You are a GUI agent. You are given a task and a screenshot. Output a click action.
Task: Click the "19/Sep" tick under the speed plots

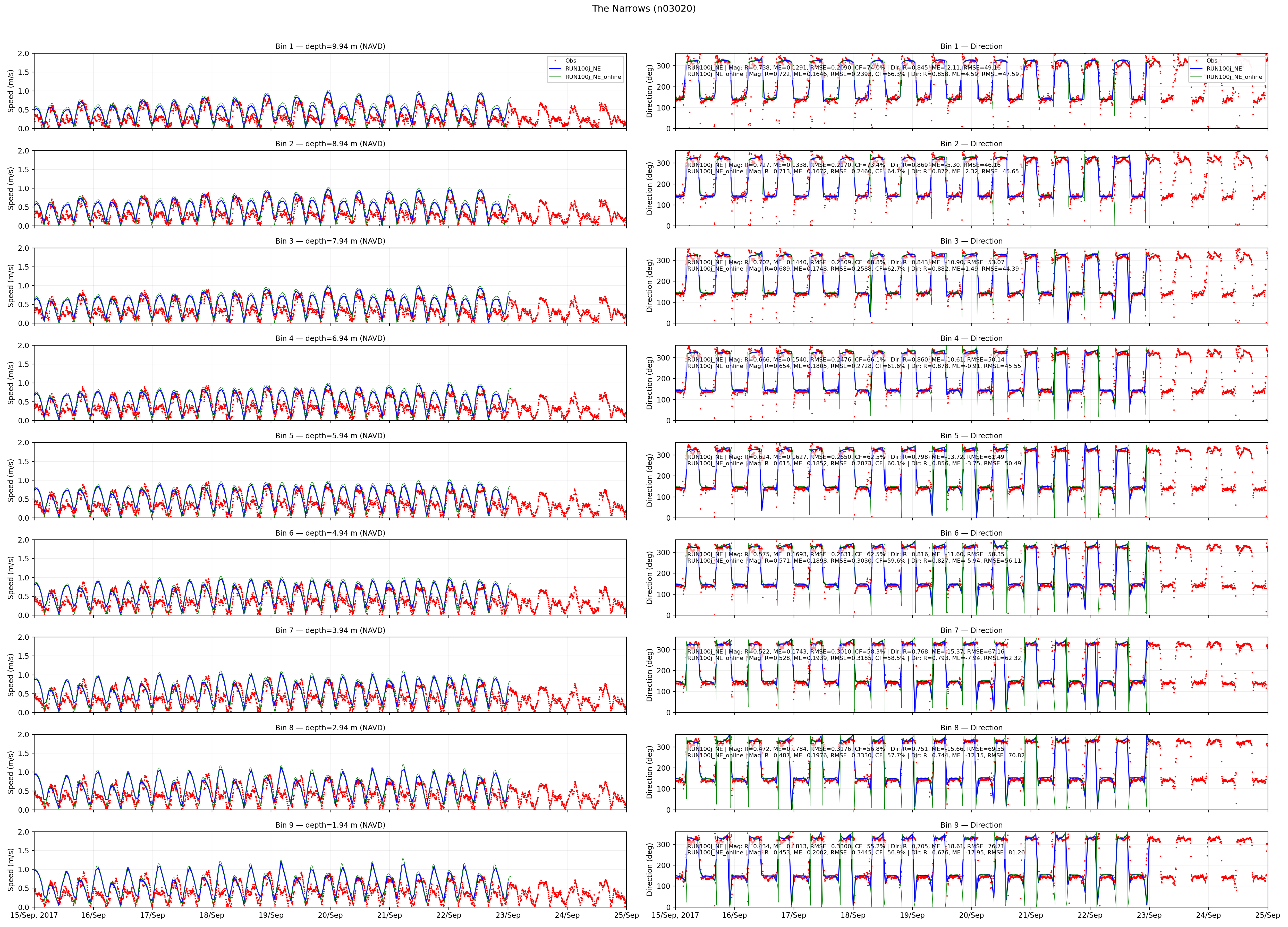click(271, 916)
